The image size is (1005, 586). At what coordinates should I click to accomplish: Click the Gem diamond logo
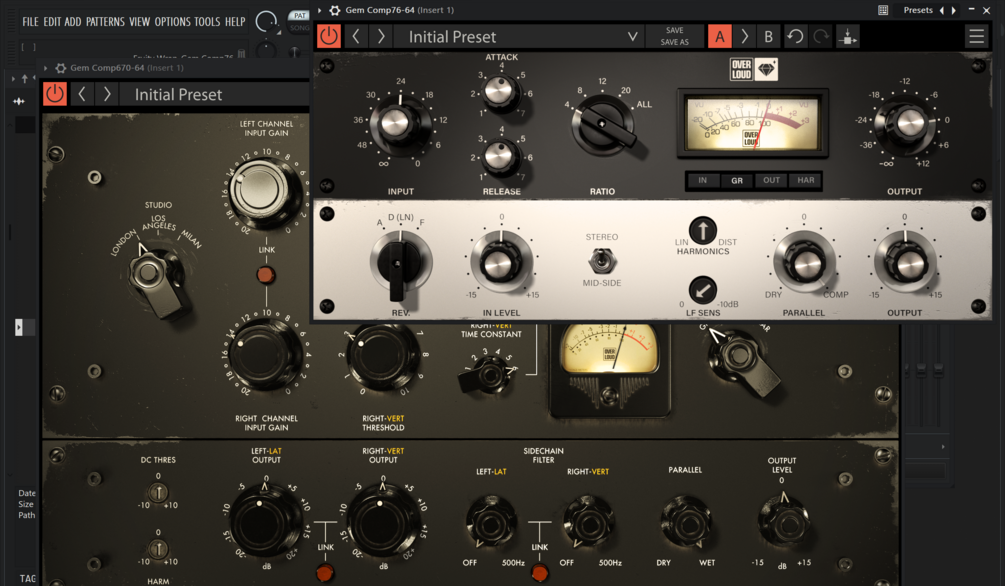[767, 69]
